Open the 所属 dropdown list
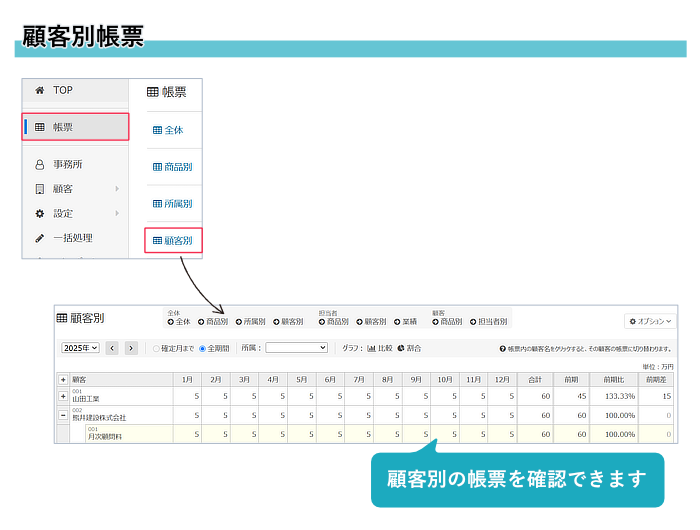Viewport: 700px width, 530px height. tap(296, 348)
